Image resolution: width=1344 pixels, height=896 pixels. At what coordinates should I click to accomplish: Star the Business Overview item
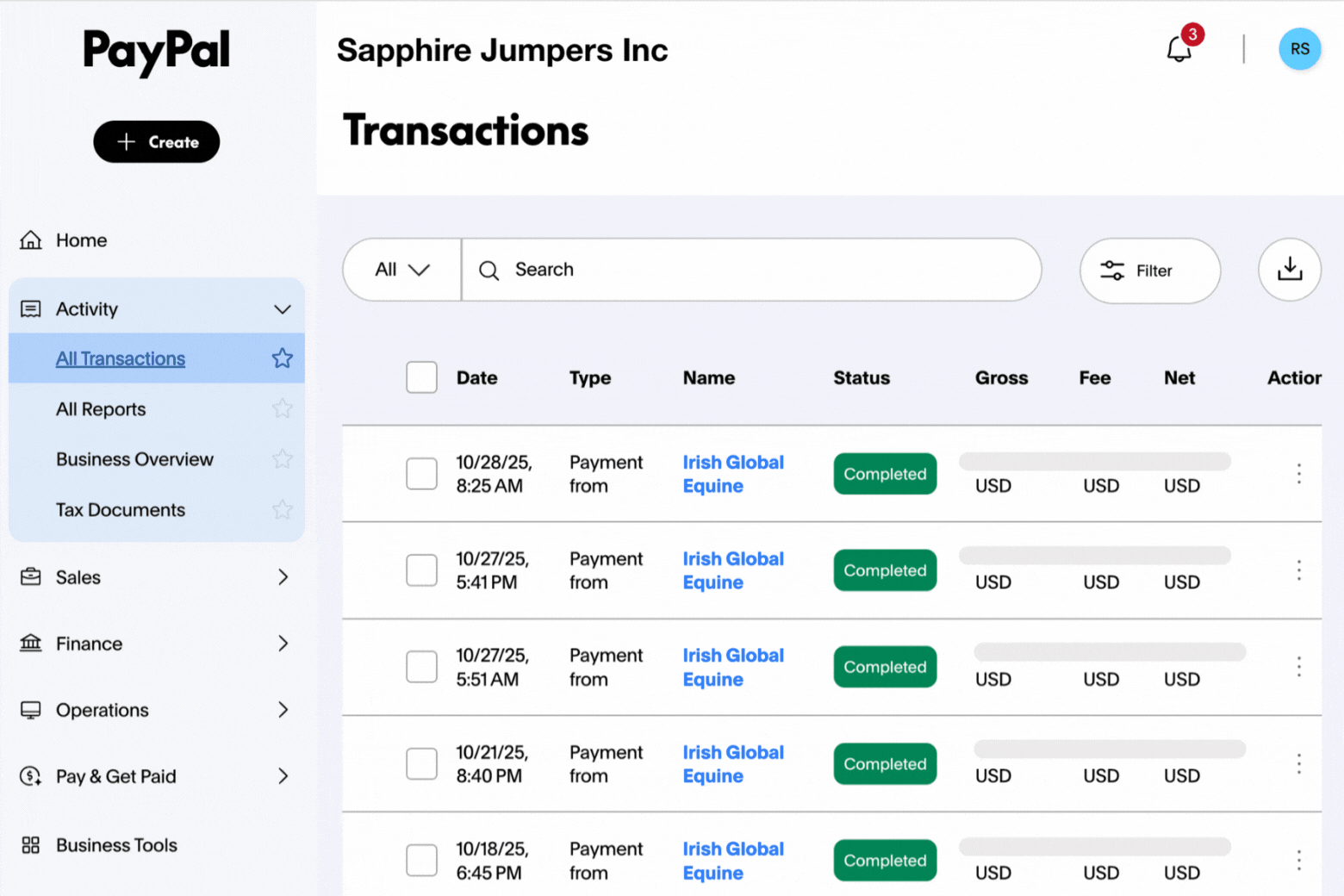pos(282,459)
